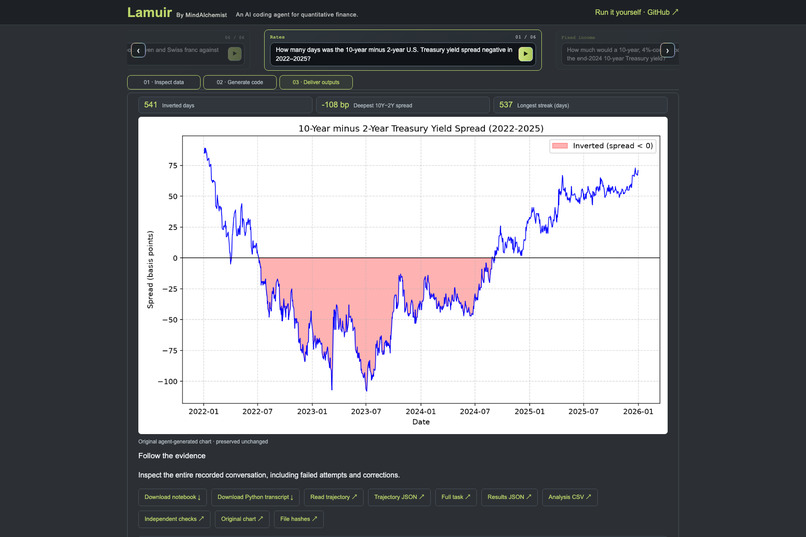Click the 'An AI coding agent for quantitative finance' tagline
This screenshot has height=537, width=806.
click(297, 14)
